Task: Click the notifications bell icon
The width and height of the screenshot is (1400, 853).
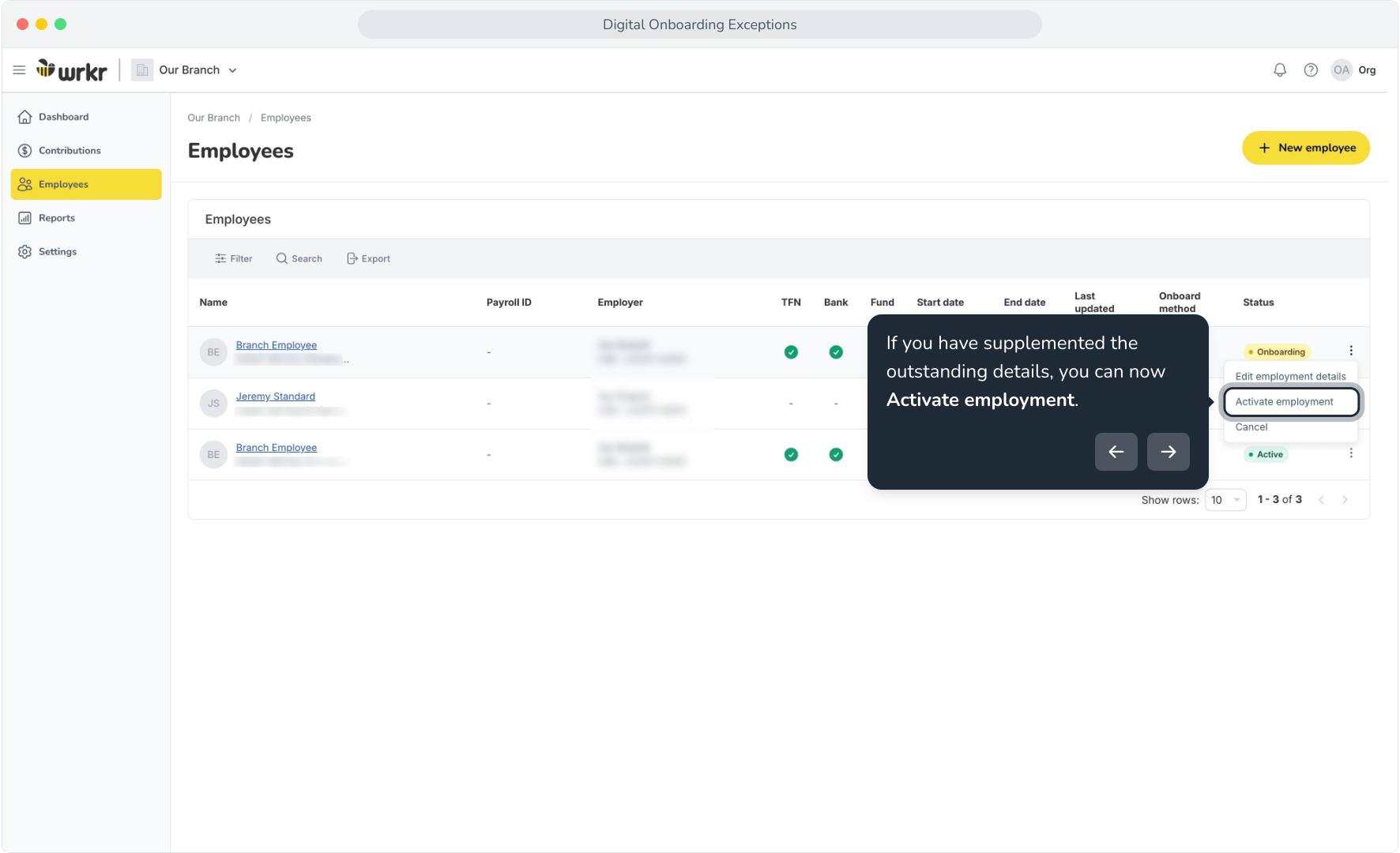Action: point(1280,70)
